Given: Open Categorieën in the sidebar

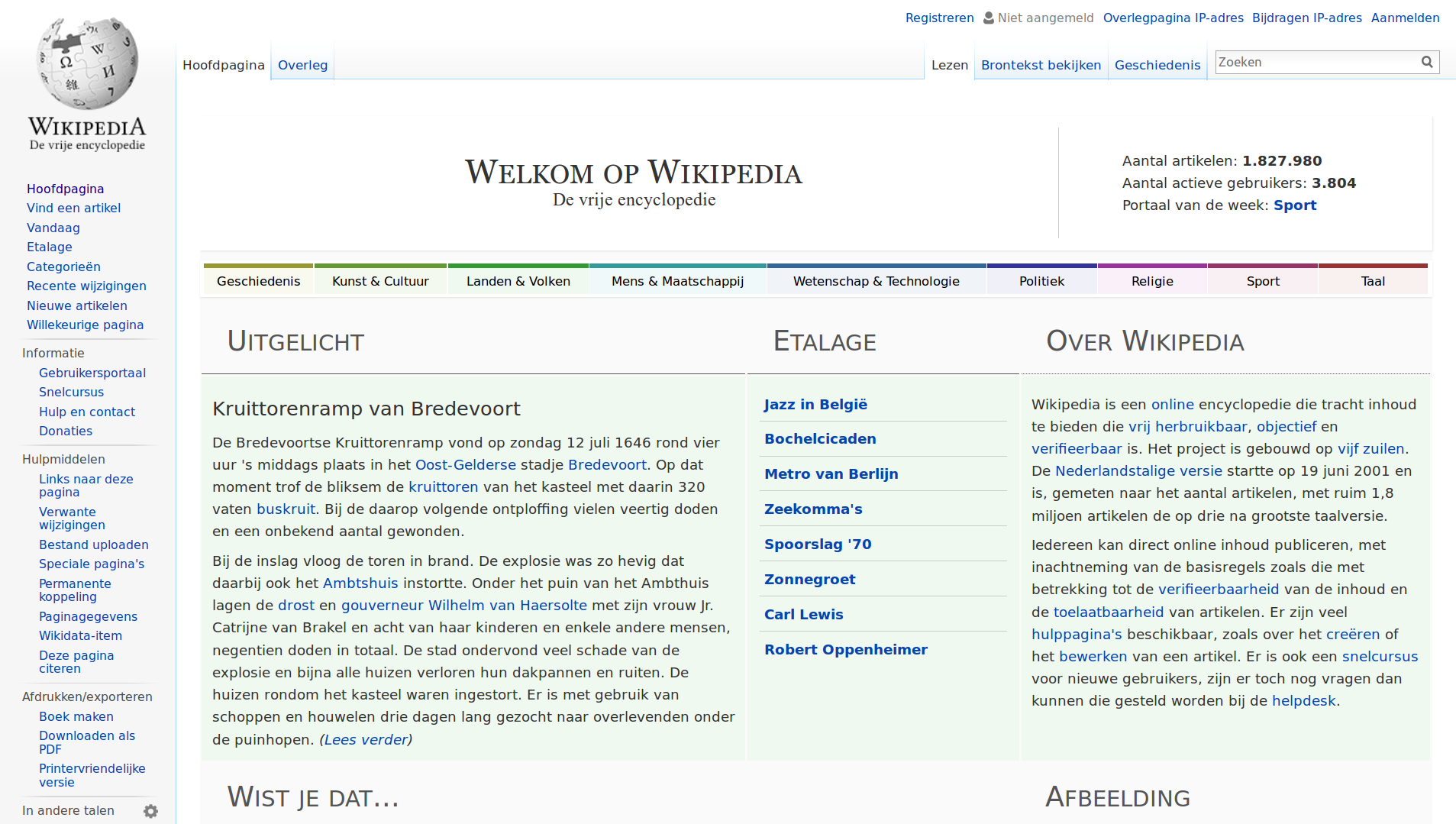Looking at the screenshot, I should 63,267.
